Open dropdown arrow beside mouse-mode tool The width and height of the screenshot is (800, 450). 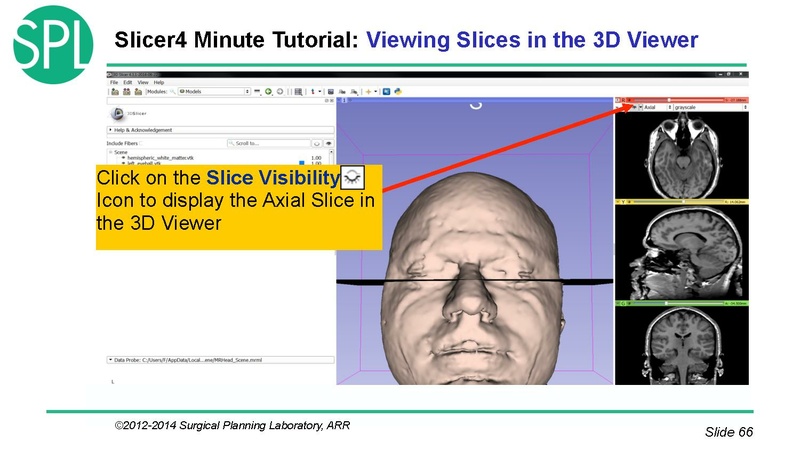(320, 92)
